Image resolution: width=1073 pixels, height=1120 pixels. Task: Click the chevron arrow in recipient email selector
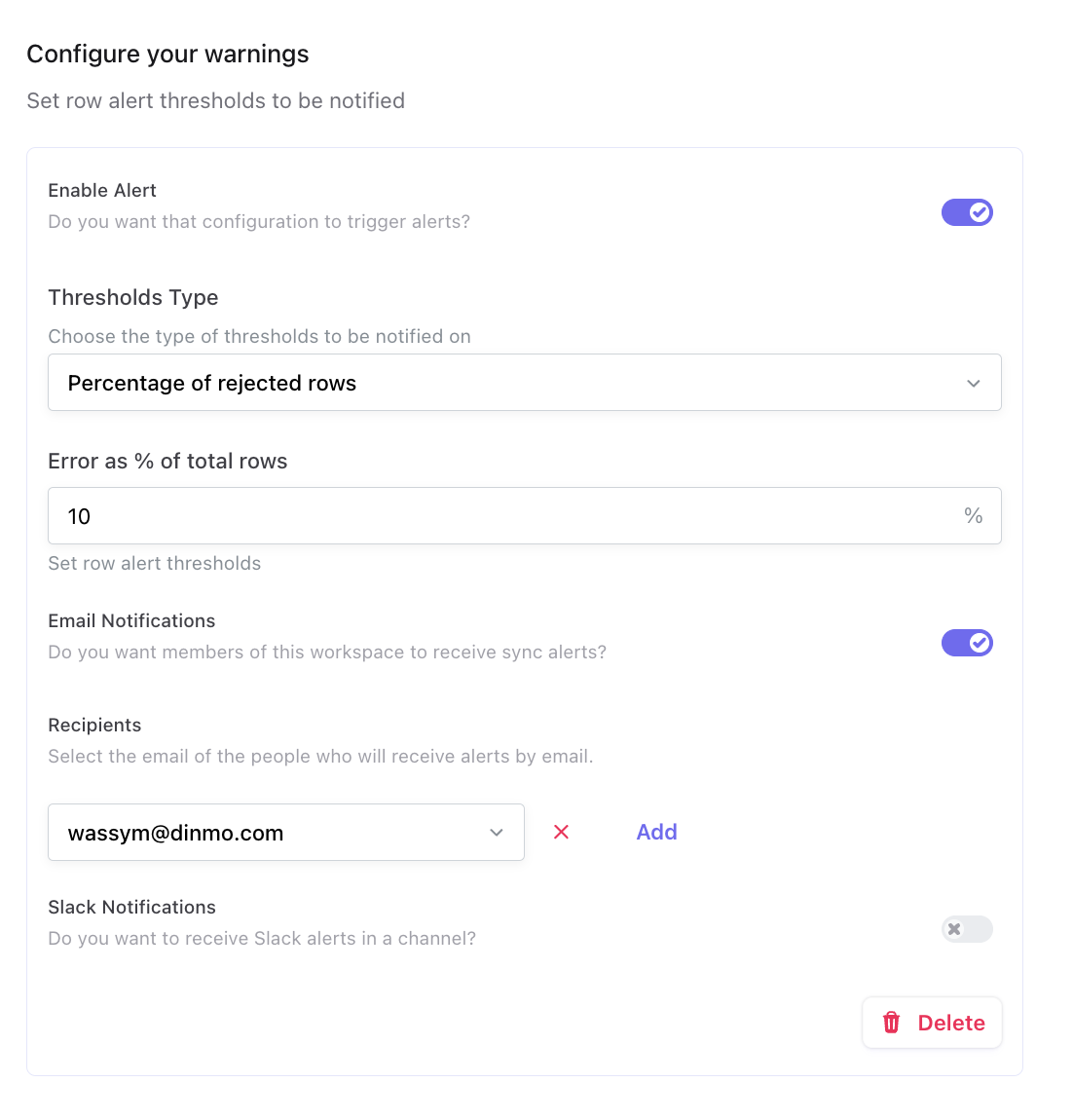tap(497, 833)
